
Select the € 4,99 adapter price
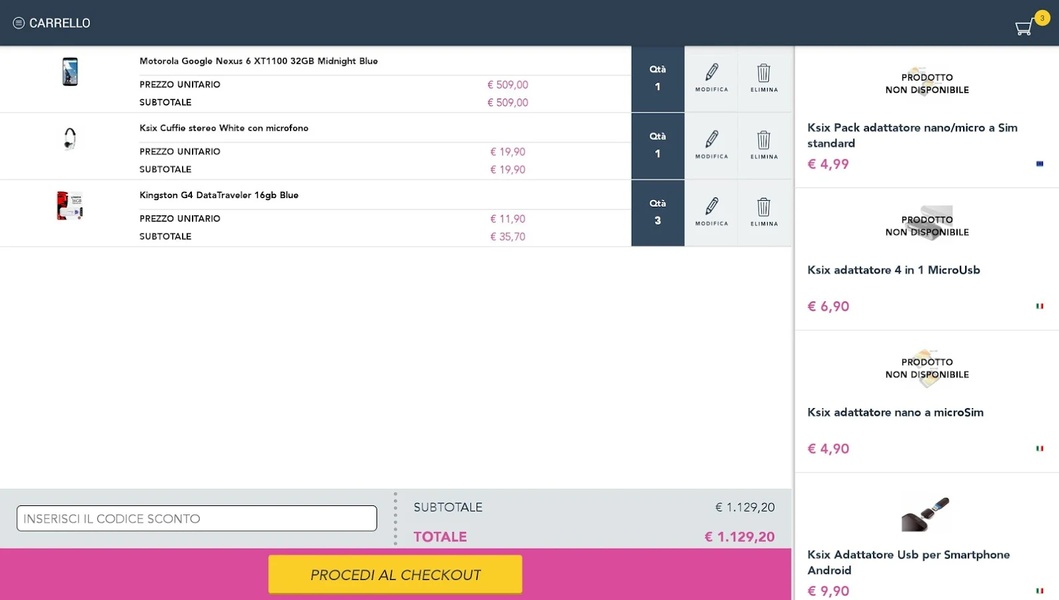pos(828,164)
